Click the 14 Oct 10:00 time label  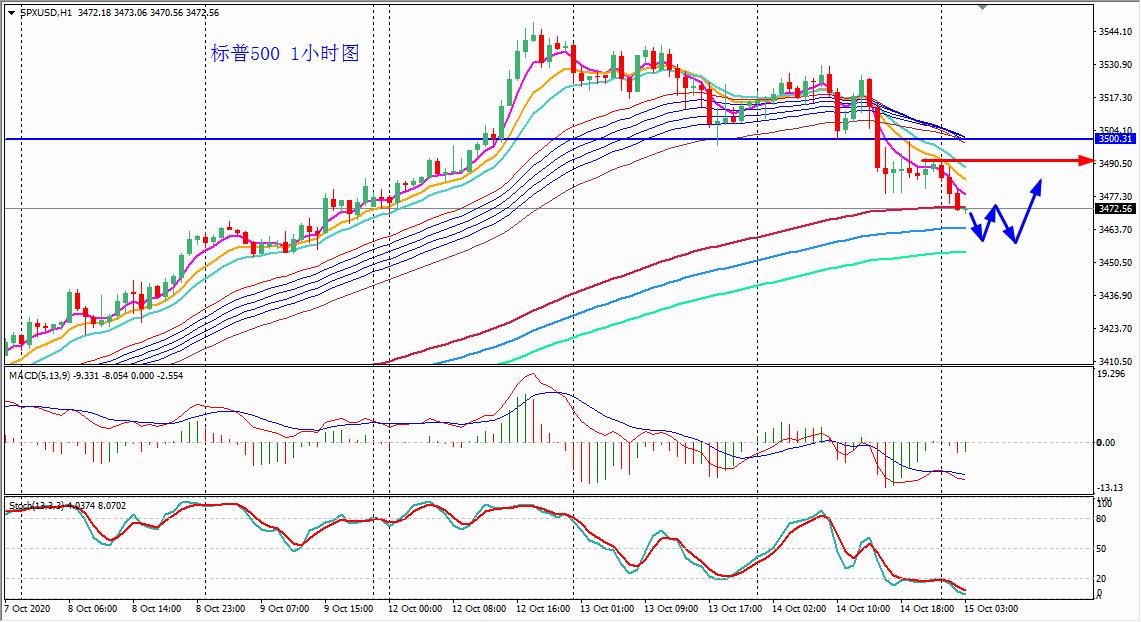click(x=863, y=608)
